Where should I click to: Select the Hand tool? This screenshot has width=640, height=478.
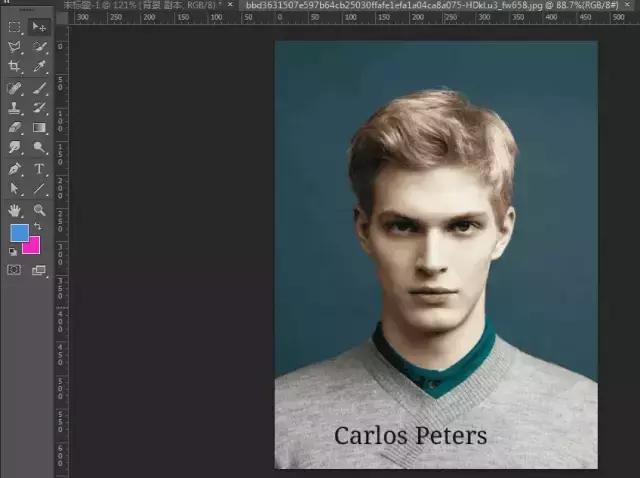click(14, 210)
